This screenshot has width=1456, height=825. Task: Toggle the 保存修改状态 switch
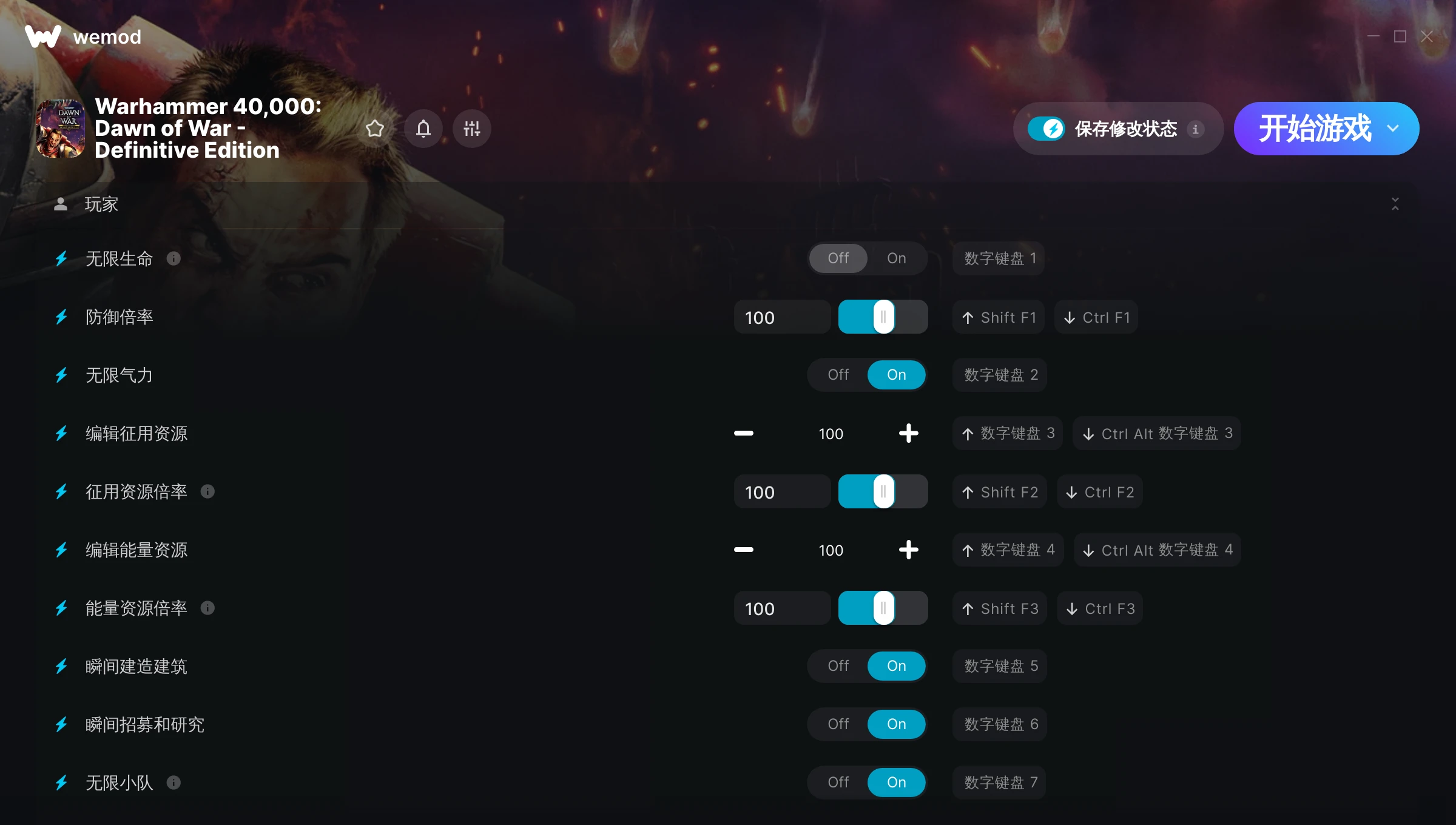click(x=1046, y=129)
